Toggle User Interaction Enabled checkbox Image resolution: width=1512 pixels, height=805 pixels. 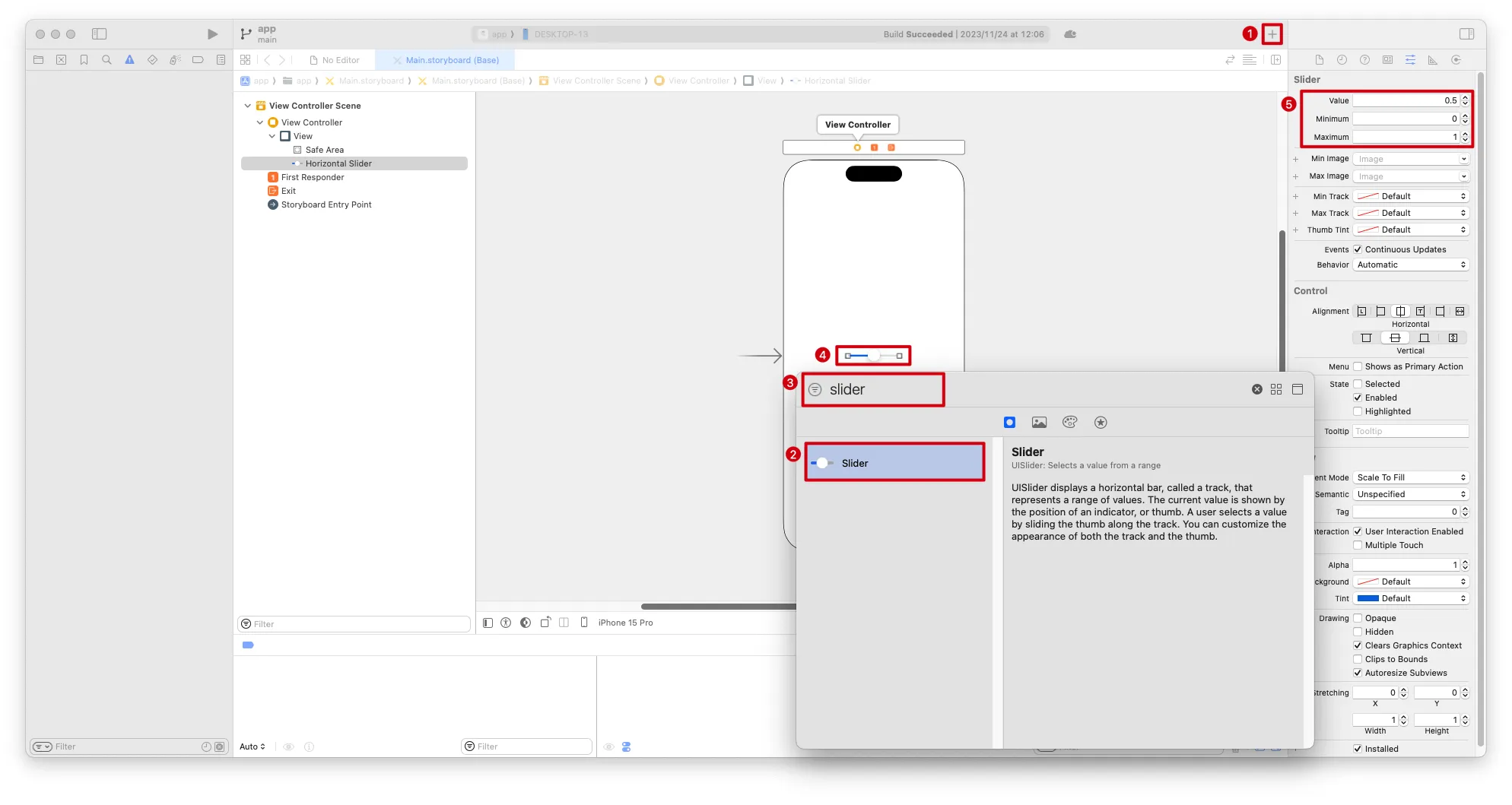tap(1358, 531)
